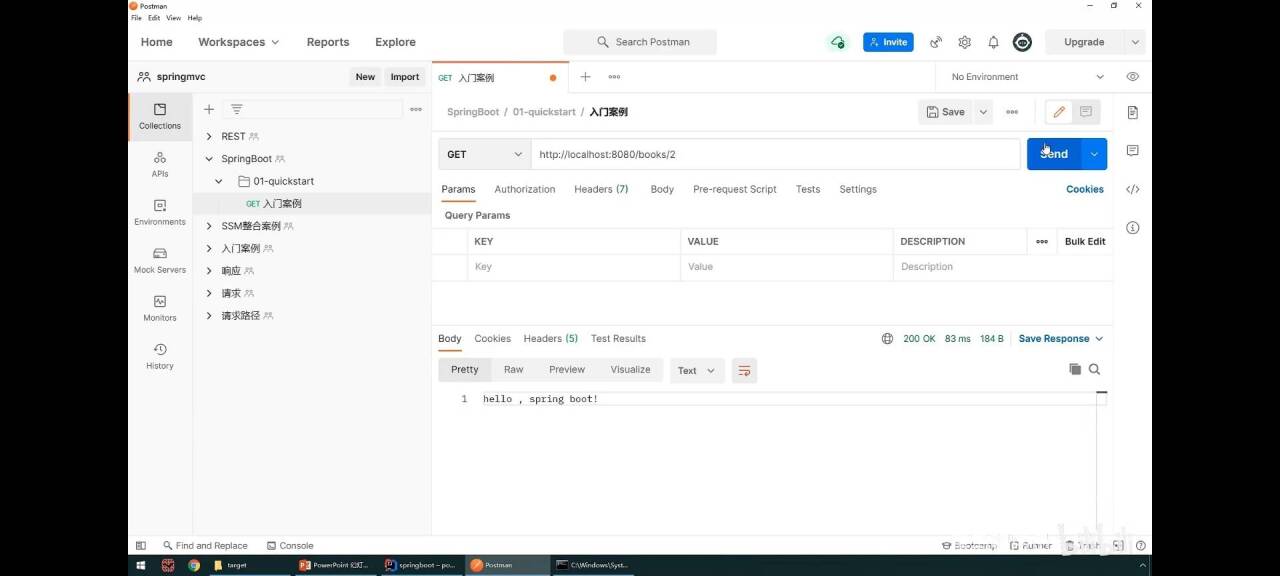The width and height of the screenshot is (1280, 576).
Task: Create new collection with plus icon
Action: (209, 109)
